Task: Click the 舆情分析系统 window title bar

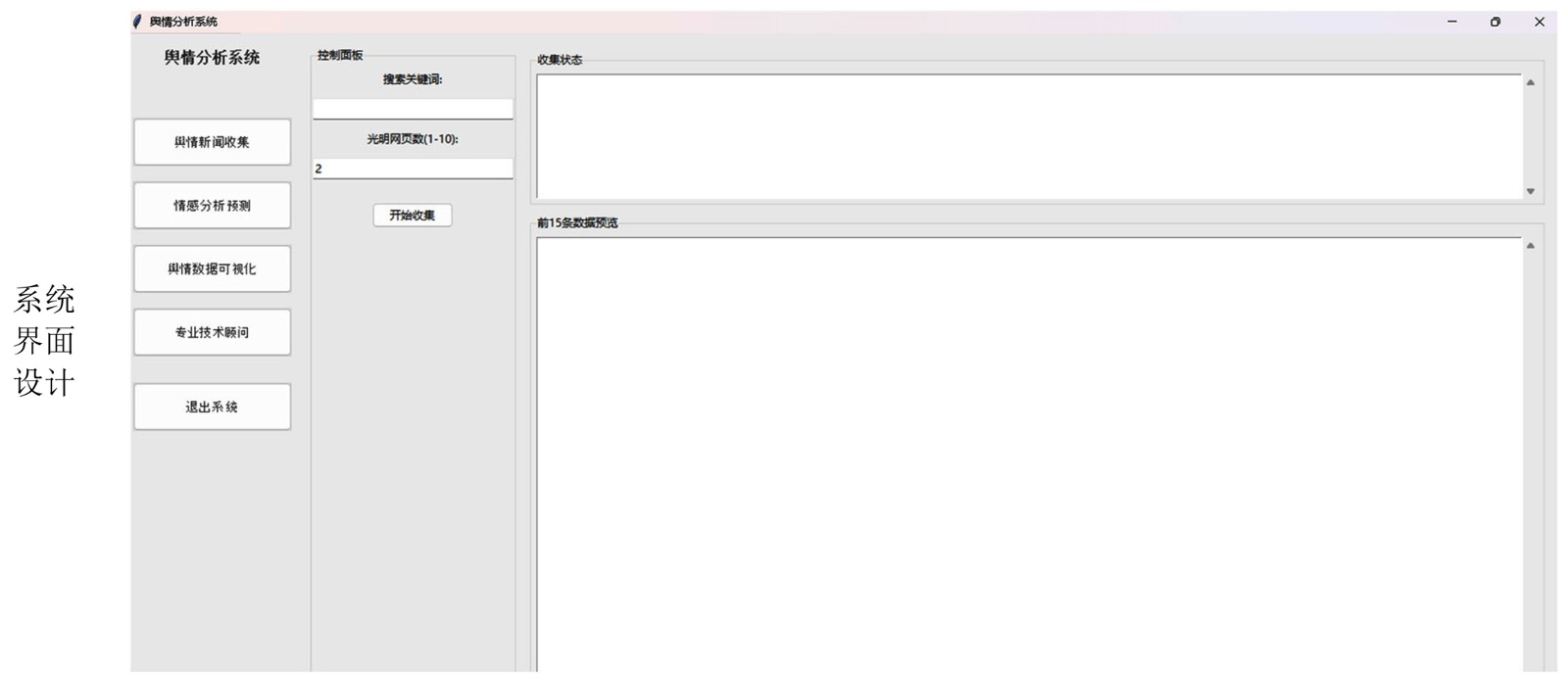Action: click(784, 22)
